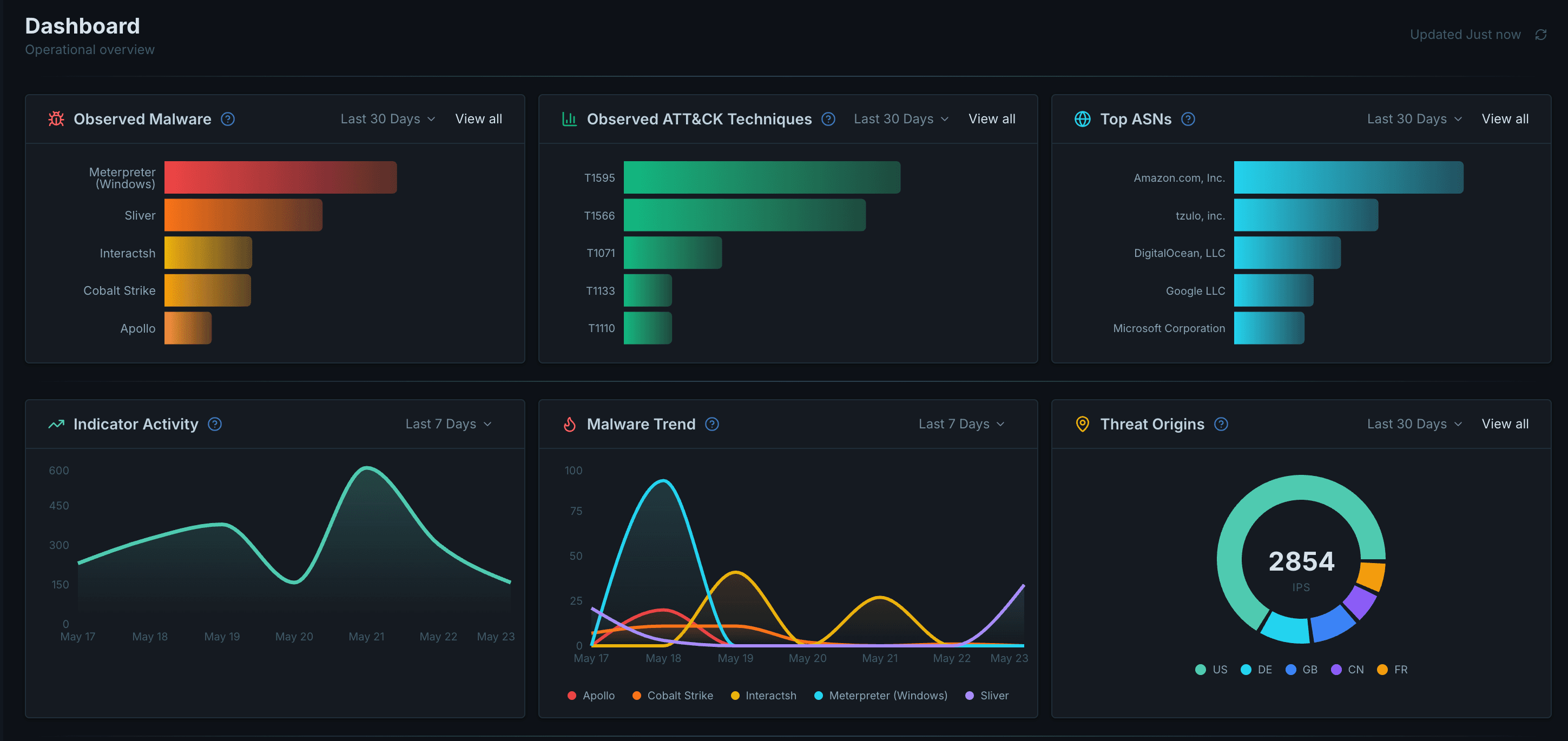The width and height of the screenshot is (1568, 741).
Task: Click the refresh icon beside Updated Just now
Action: pyautogui.click(x=1540, y=35)
